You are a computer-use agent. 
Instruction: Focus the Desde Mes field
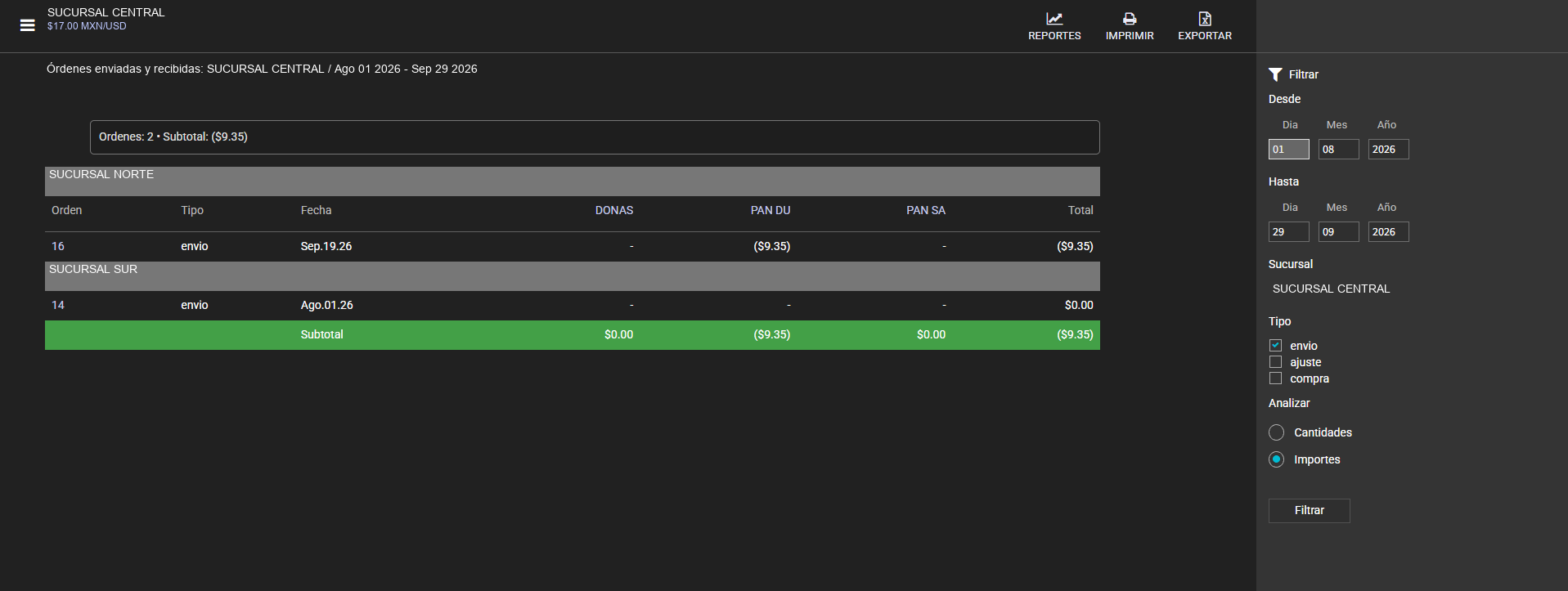pyautogui.click(x=1338, y=150)
